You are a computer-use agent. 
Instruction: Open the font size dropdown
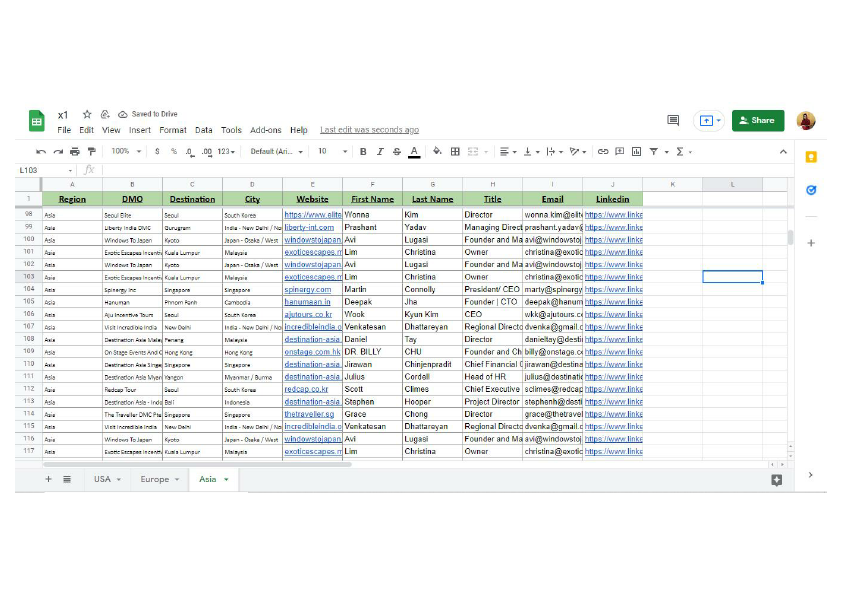pyautogui.click(x=330, y=151)
